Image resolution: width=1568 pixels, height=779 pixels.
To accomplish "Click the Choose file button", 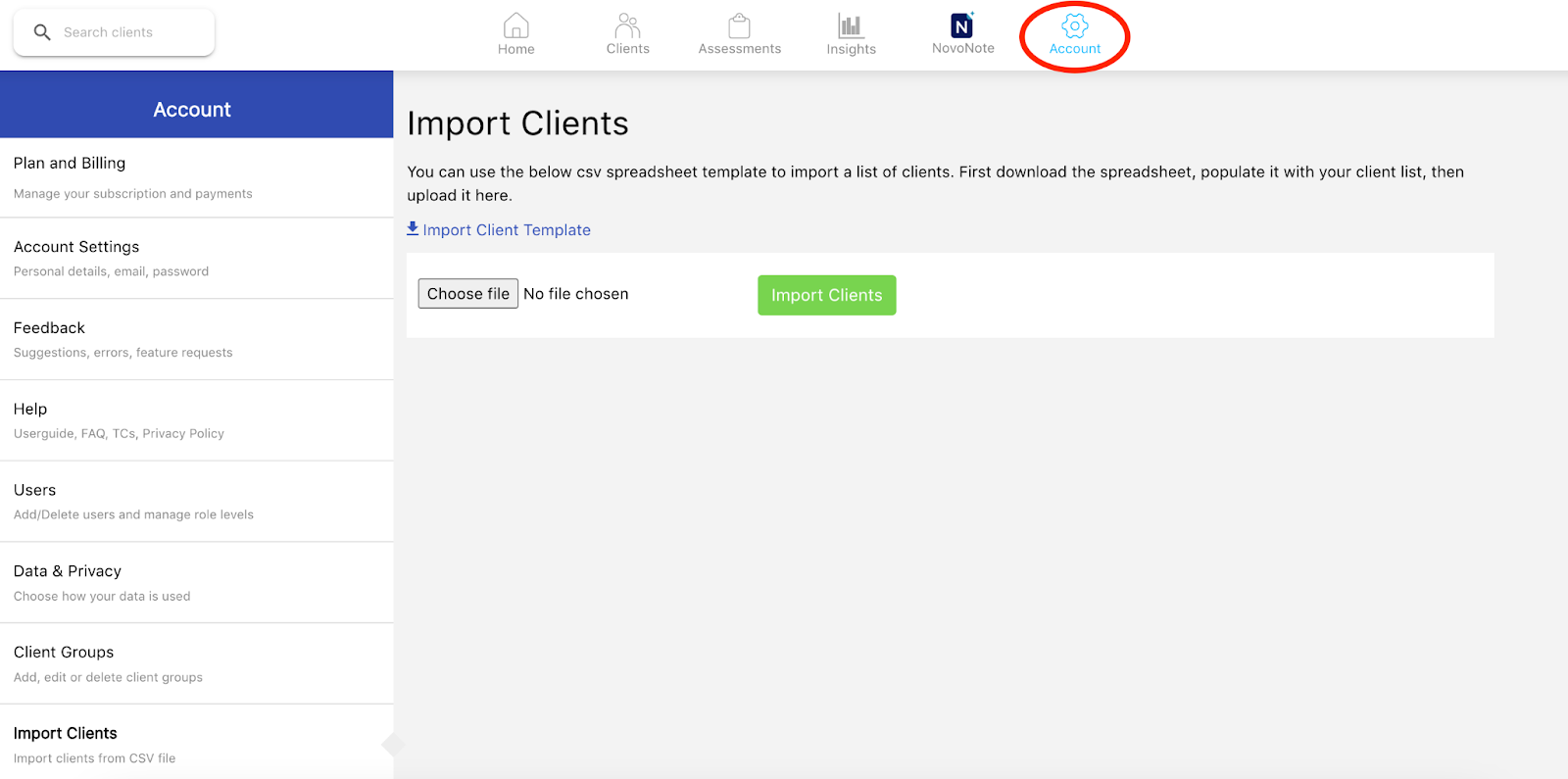I will tap(468, 294).
